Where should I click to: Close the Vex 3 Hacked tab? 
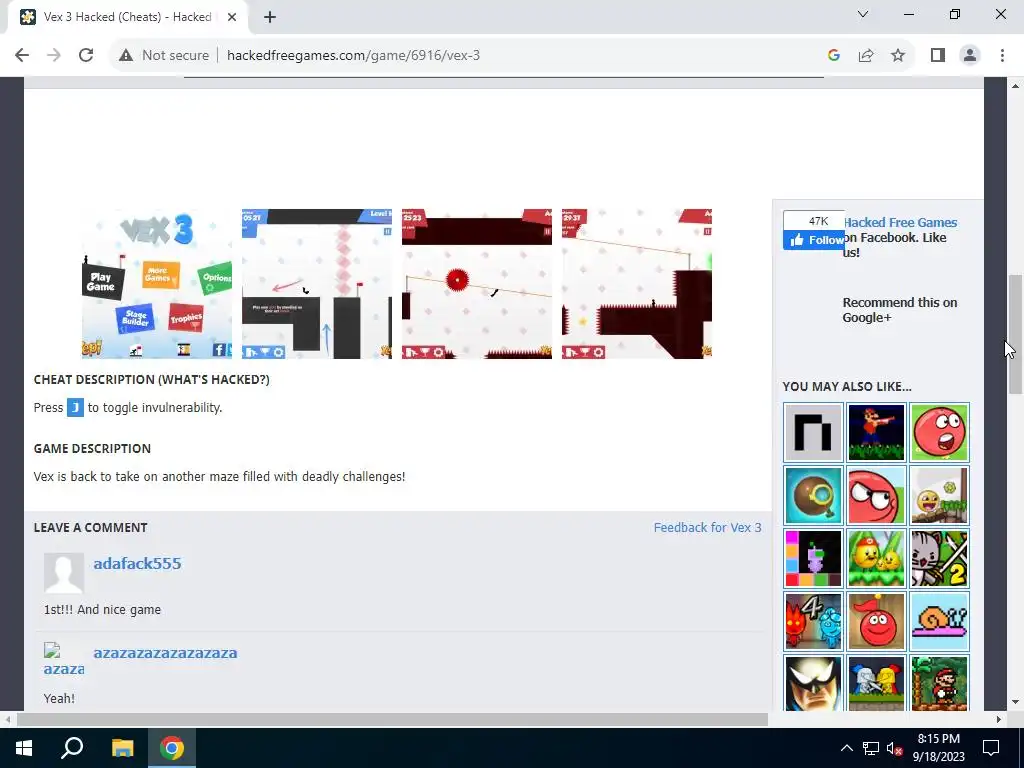(231, 17)
